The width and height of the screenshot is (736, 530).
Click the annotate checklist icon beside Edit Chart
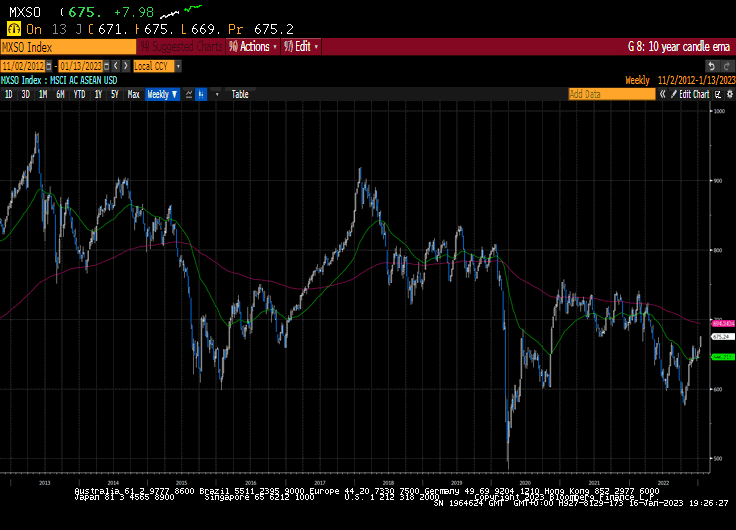pyautogui.click(x=718, y=94)
